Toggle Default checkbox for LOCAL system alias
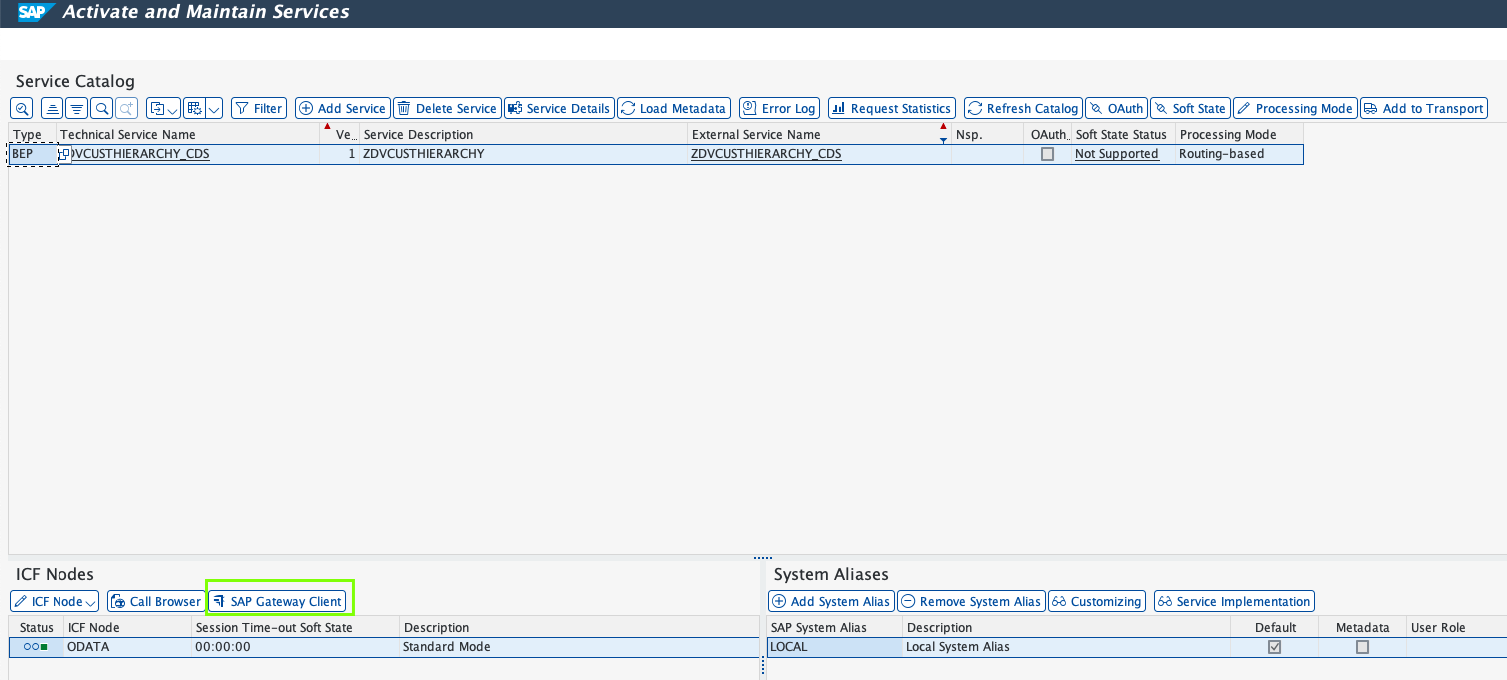 coord(1274,647)
